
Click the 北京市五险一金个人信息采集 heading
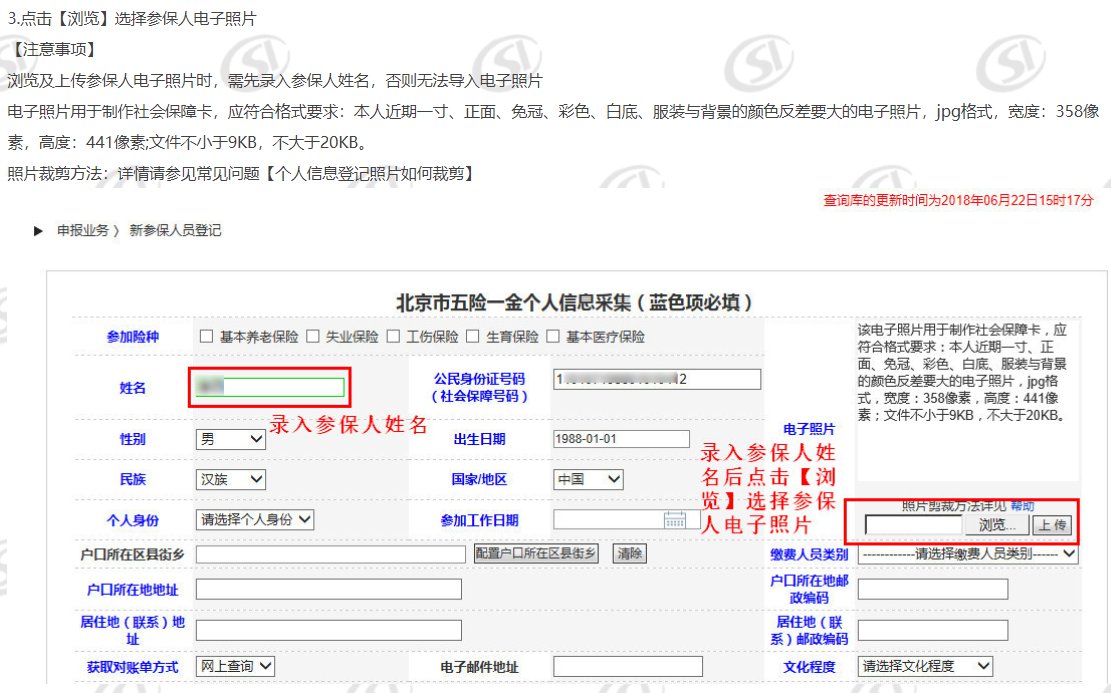tap(574, 303)
